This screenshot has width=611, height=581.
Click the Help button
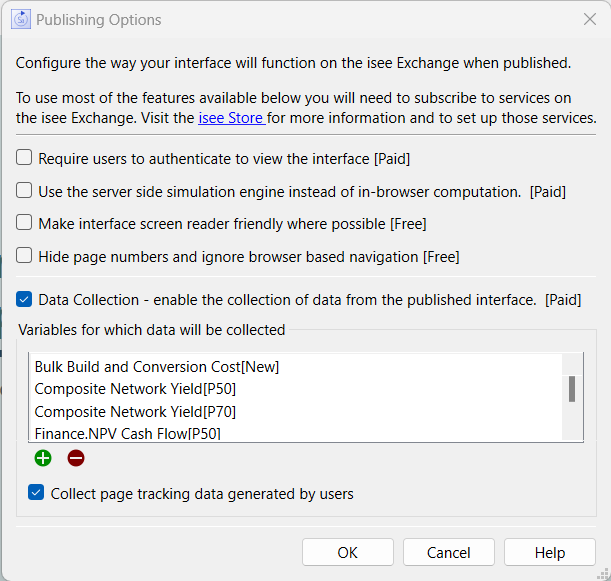[549, 552]
